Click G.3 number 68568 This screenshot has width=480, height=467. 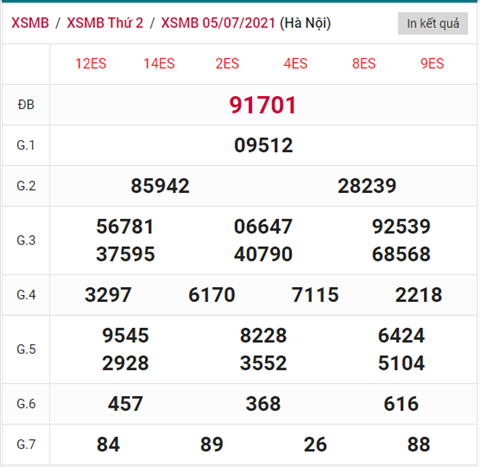point(401,254)
